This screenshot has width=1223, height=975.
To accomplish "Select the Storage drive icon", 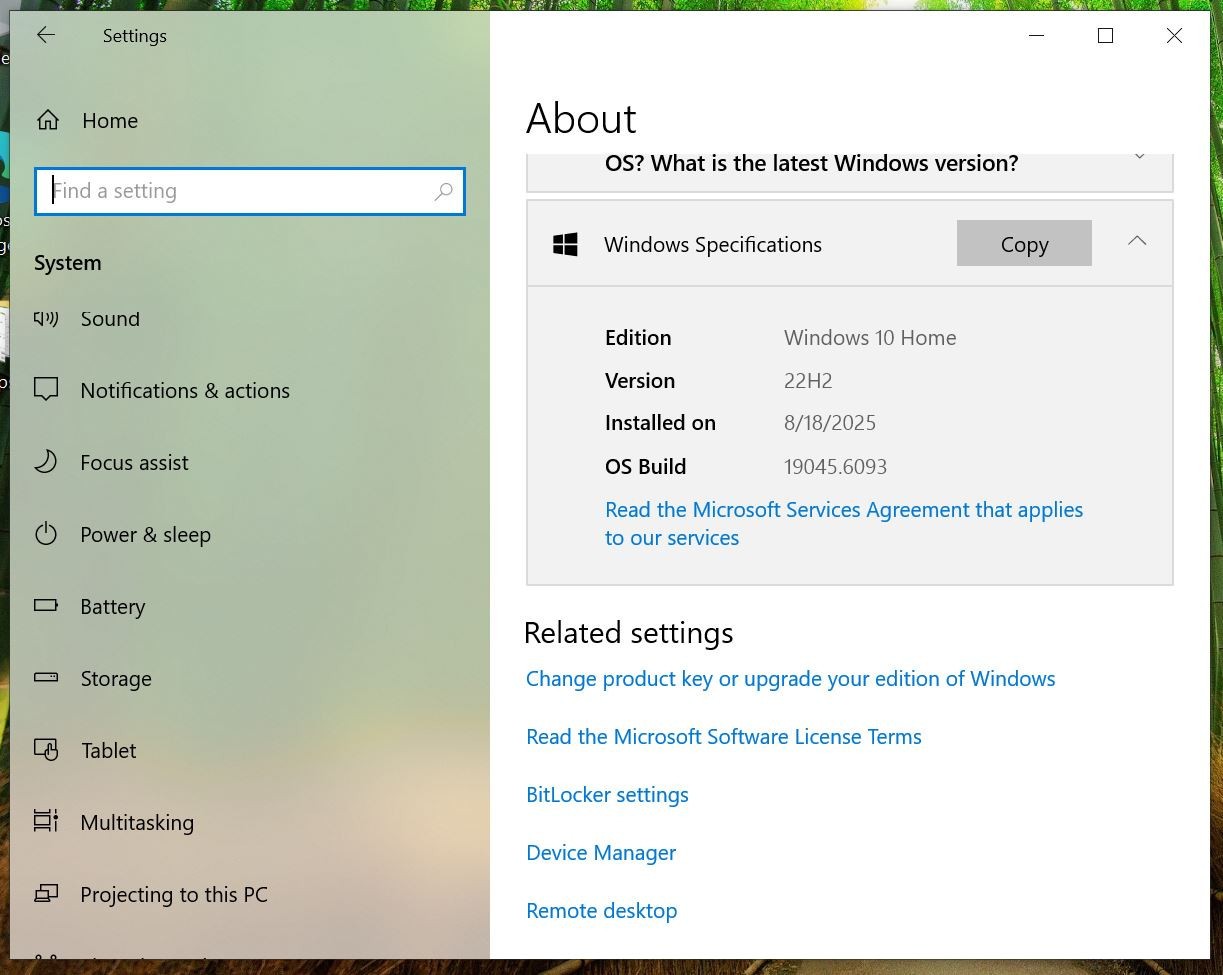I will (x=46, y=678).
